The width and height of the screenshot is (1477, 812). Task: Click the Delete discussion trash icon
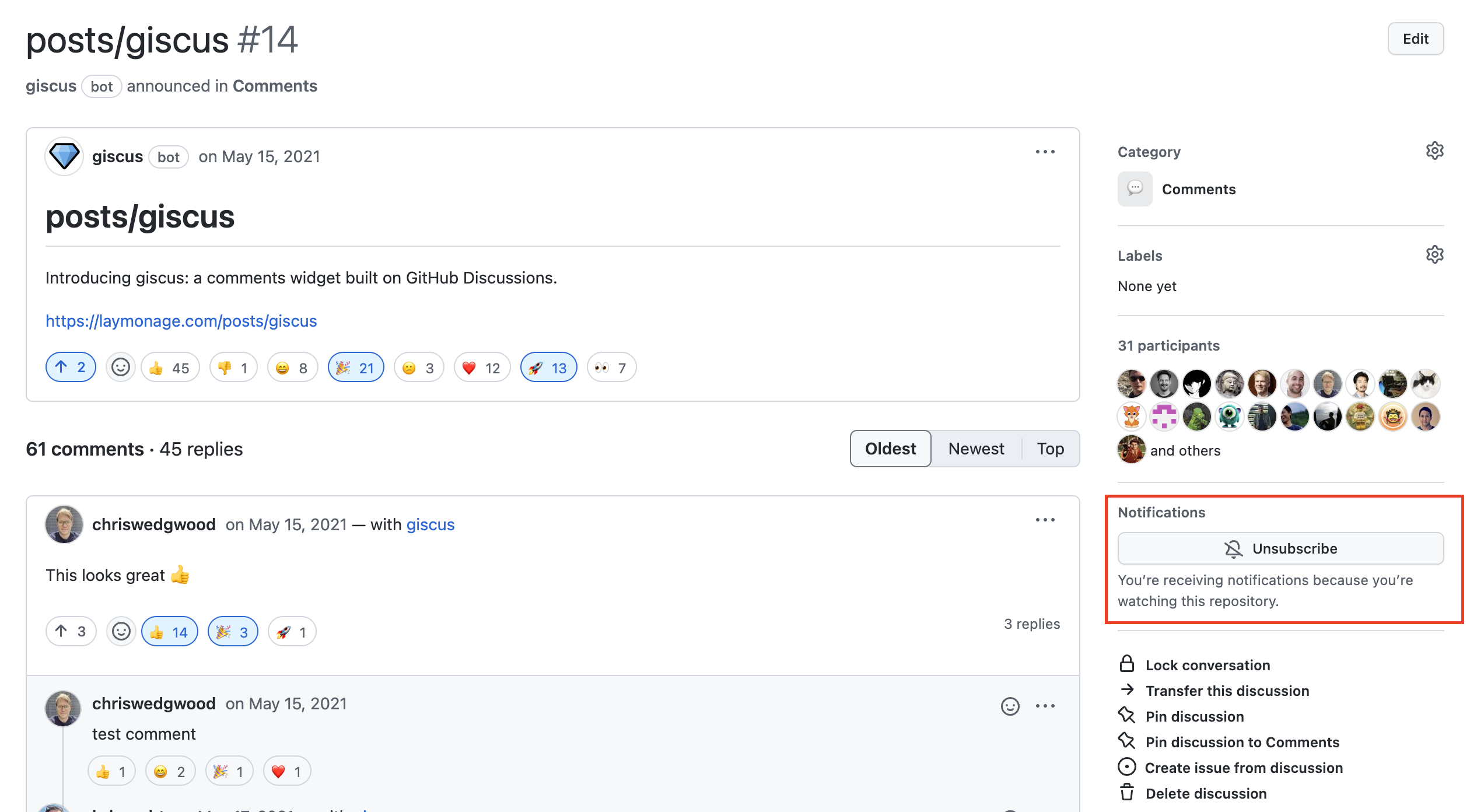point(1128,793)
